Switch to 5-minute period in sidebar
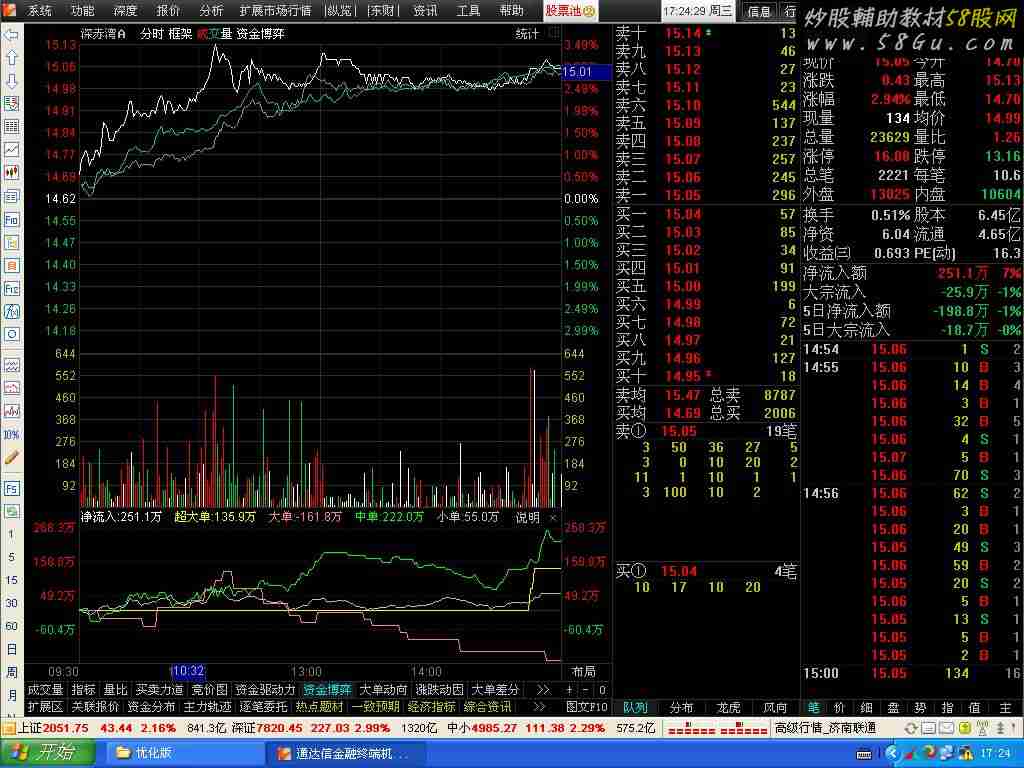 point(11,557)
